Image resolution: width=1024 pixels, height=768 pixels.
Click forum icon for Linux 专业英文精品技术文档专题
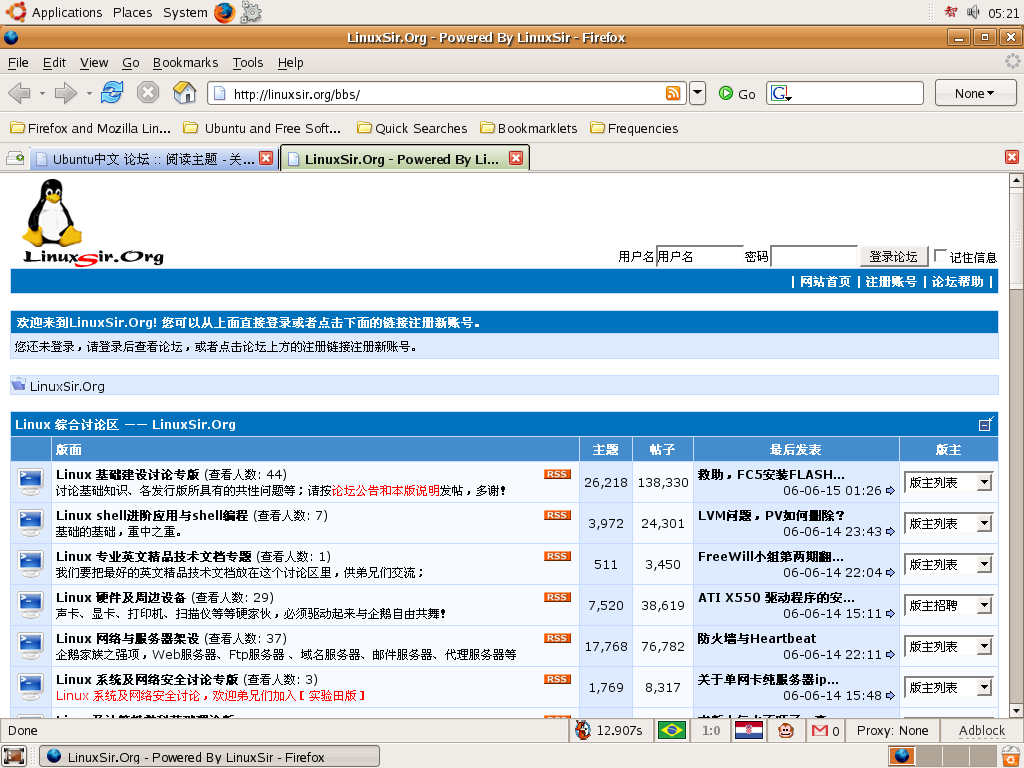click(31, 564)
